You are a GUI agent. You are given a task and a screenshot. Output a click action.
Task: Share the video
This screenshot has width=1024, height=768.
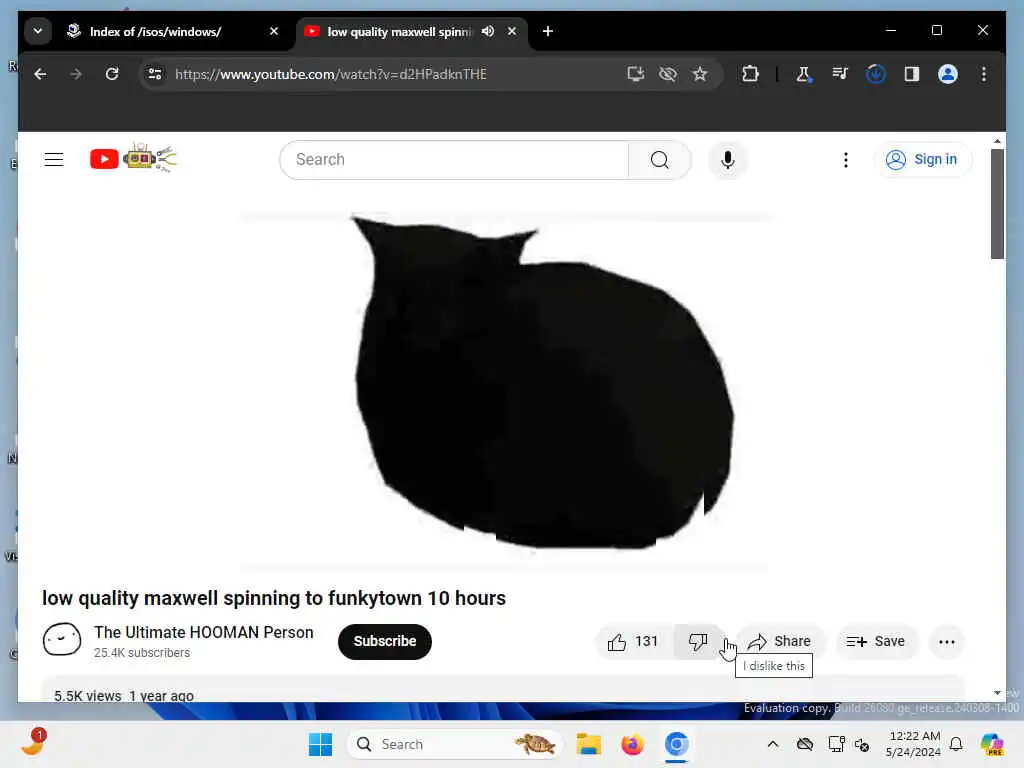tap(780, 642)
